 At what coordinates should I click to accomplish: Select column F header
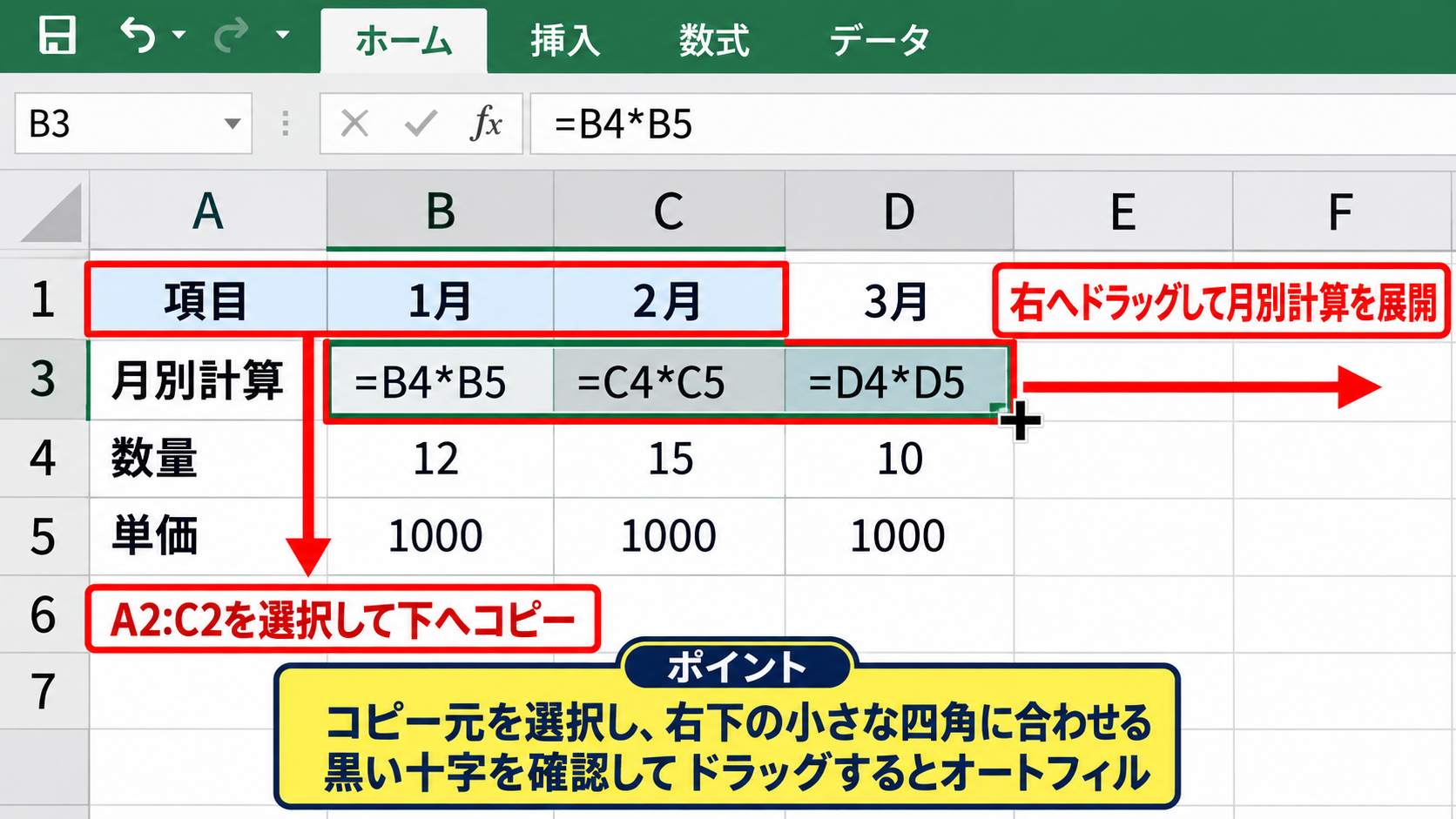pyautogui.click(x=1344, y=211)
